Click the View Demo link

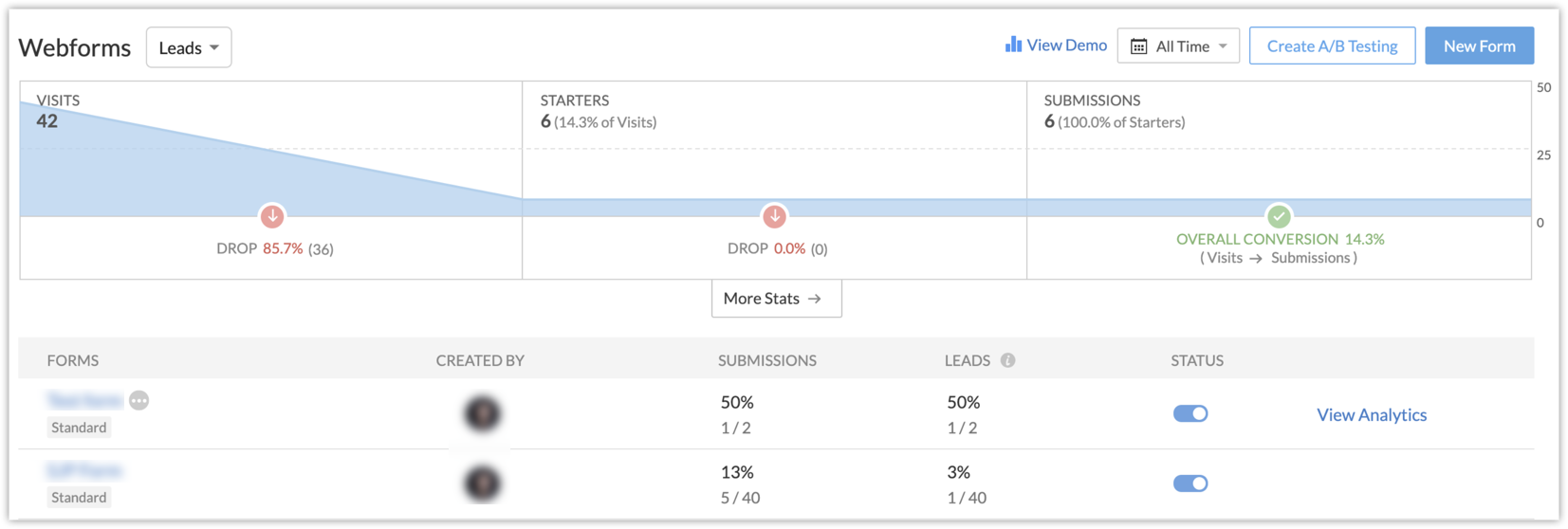tap(1066, 46)
